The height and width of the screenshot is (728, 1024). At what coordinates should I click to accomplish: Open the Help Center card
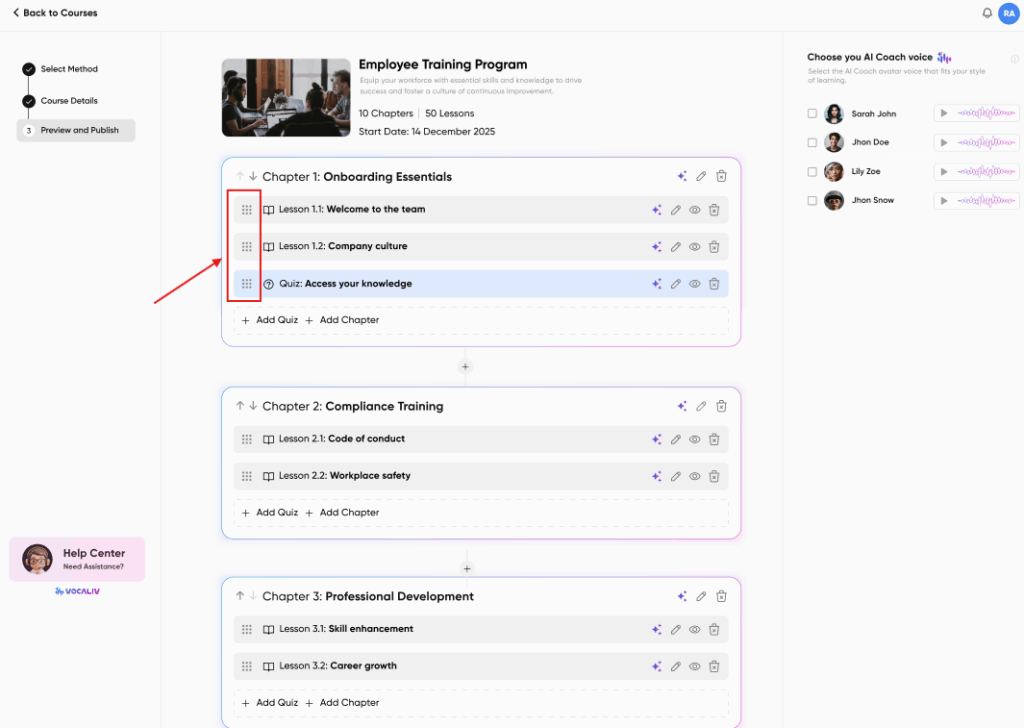[77, 559]
